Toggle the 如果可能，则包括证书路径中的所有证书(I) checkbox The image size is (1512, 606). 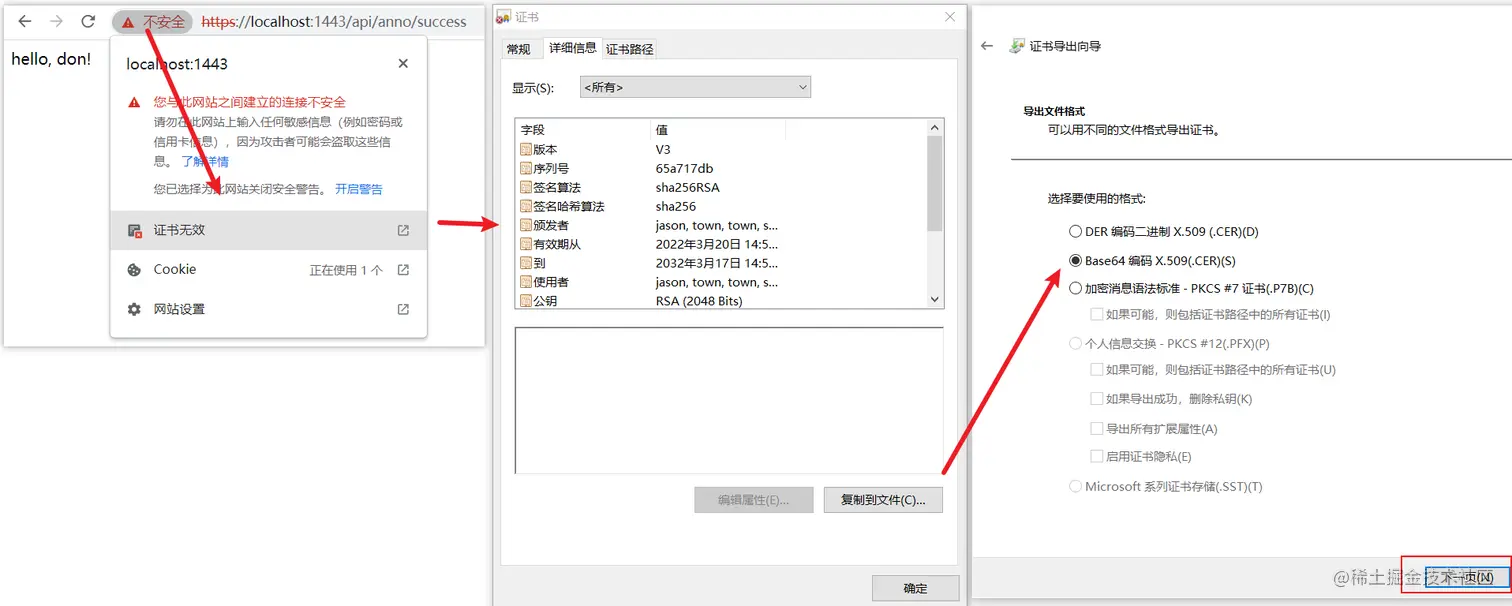[1097, 315]
